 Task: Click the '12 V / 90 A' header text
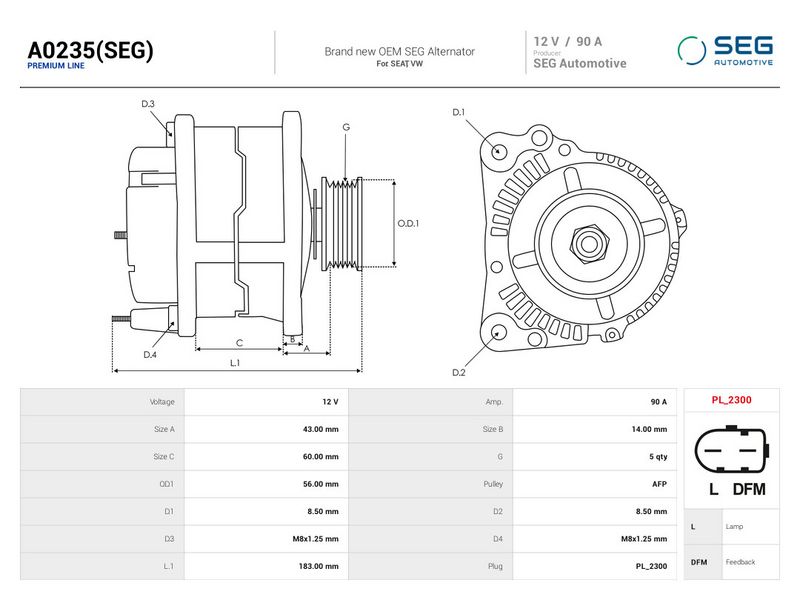pyautogui.click(x=567, y=42)
